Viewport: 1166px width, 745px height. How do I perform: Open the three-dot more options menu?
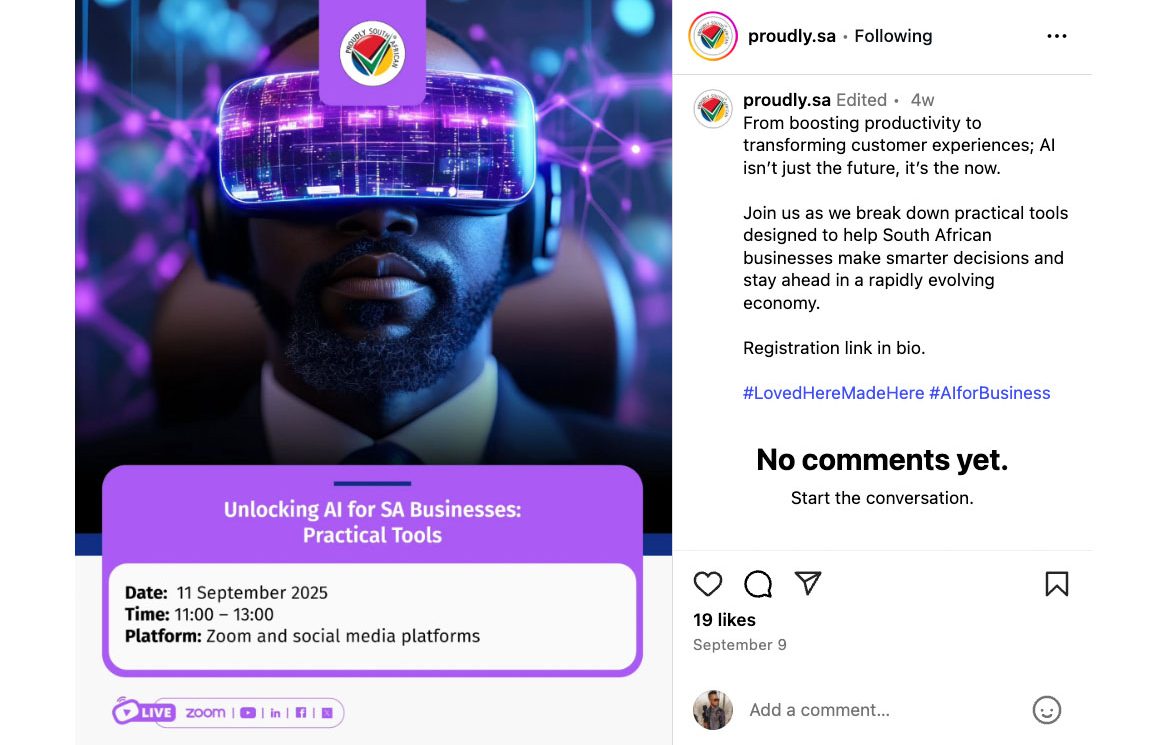click(1056, 36)
